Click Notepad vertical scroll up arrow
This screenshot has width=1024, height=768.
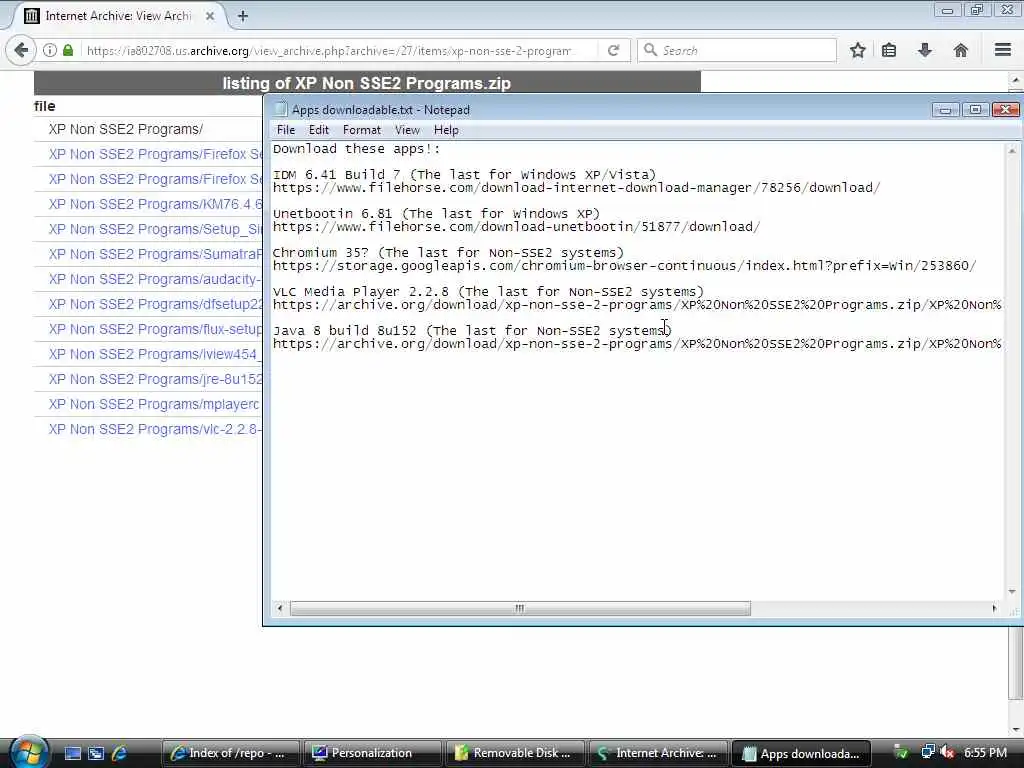[x=1012, y=150]
